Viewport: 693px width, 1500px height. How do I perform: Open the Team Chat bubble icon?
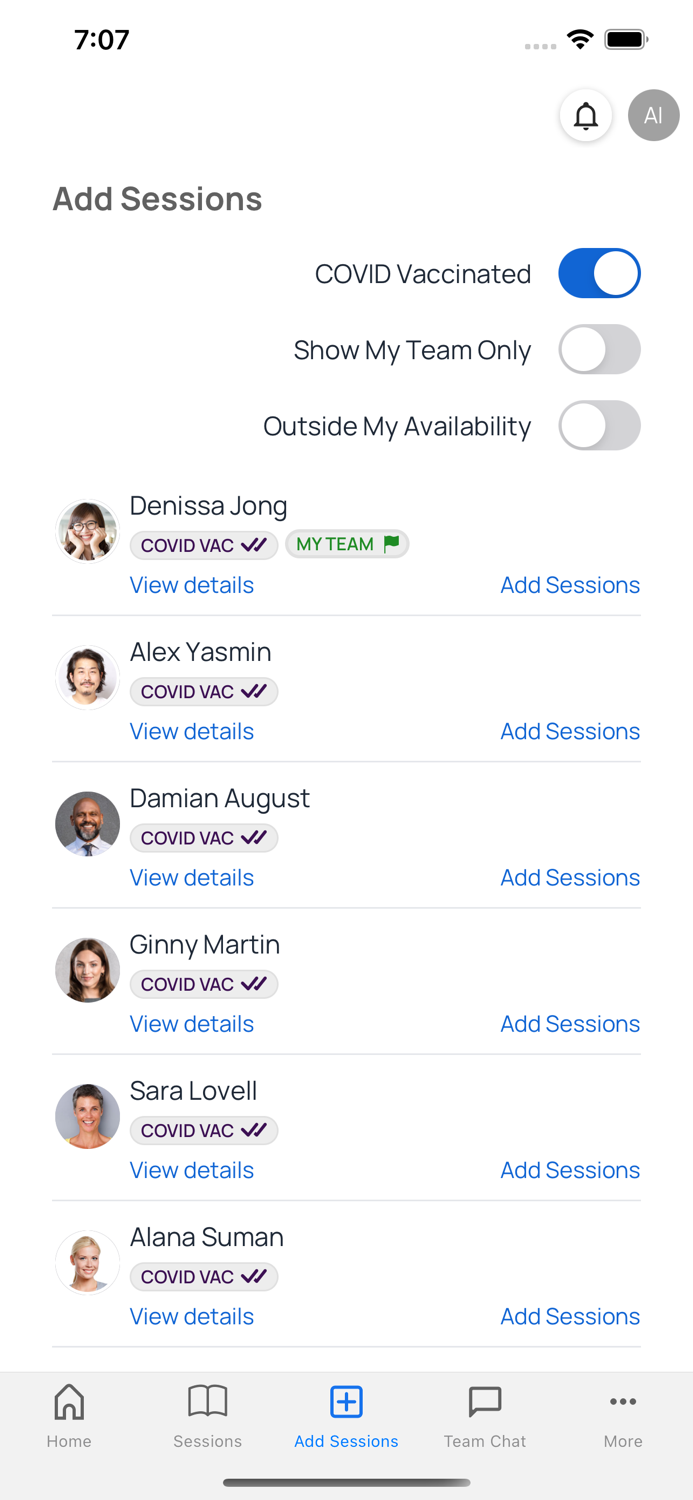[x=485, y=1416]
